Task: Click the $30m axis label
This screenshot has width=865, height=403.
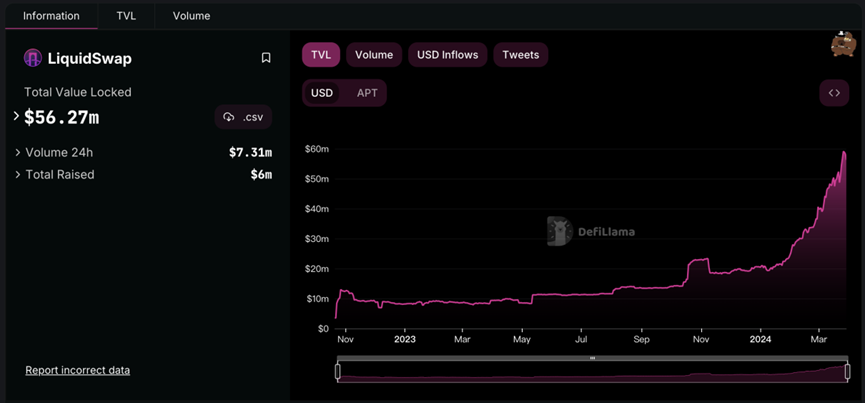Action: [317, 239]
